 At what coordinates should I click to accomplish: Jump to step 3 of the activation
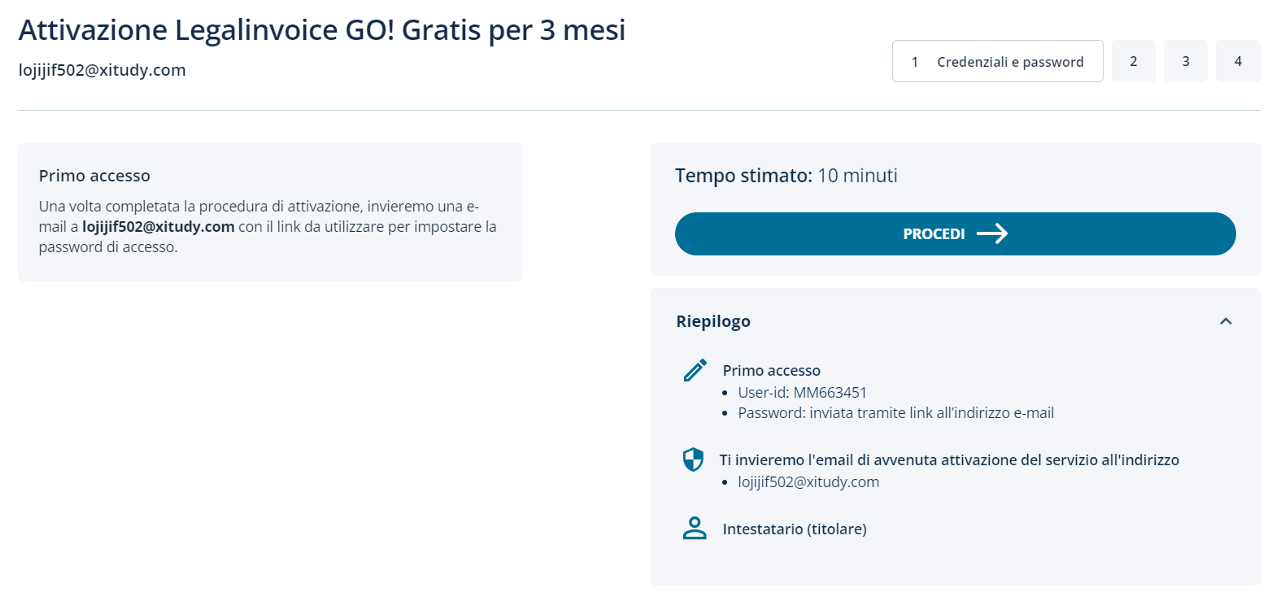[x=1185, y=61]
